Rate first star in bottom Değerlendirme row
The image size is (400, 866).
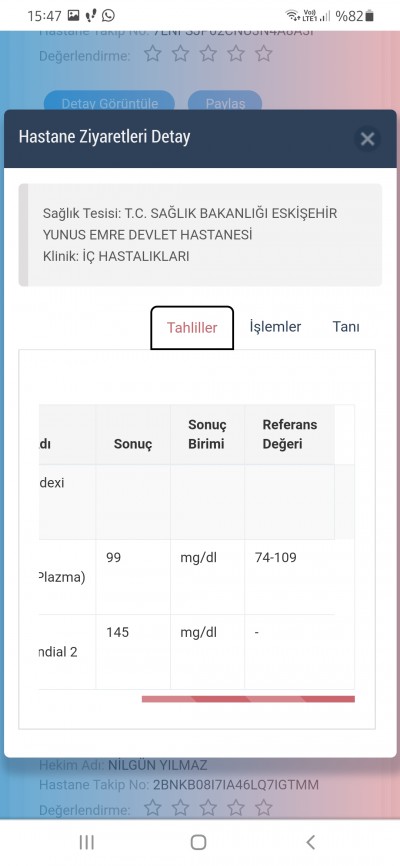[x=152, y=808]
